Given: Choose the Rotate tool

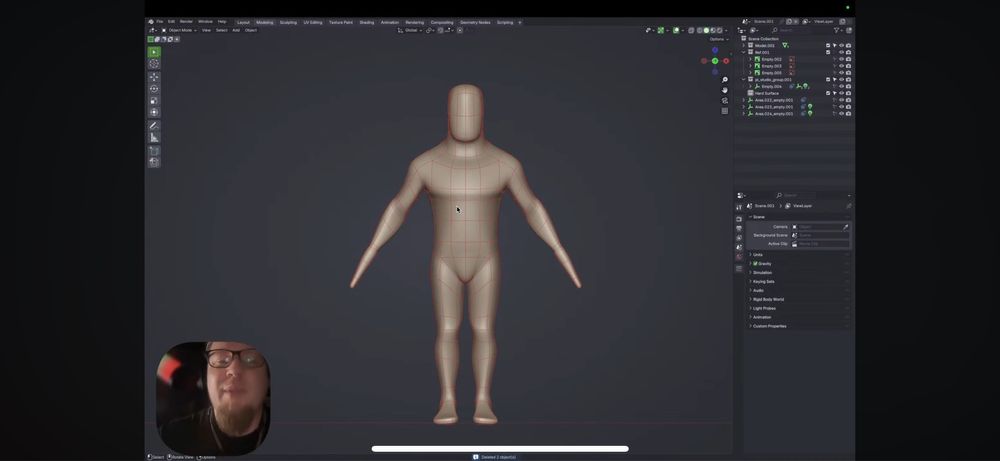Looking at the screenshot, I should 154,89.
